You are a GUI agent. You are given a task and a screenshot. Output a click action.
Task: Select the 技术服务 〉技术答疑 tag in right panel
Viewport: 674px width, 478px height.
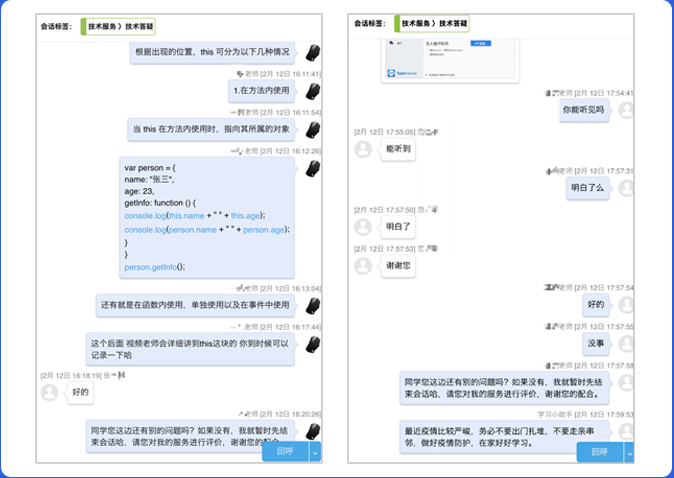tap(433, 23)
